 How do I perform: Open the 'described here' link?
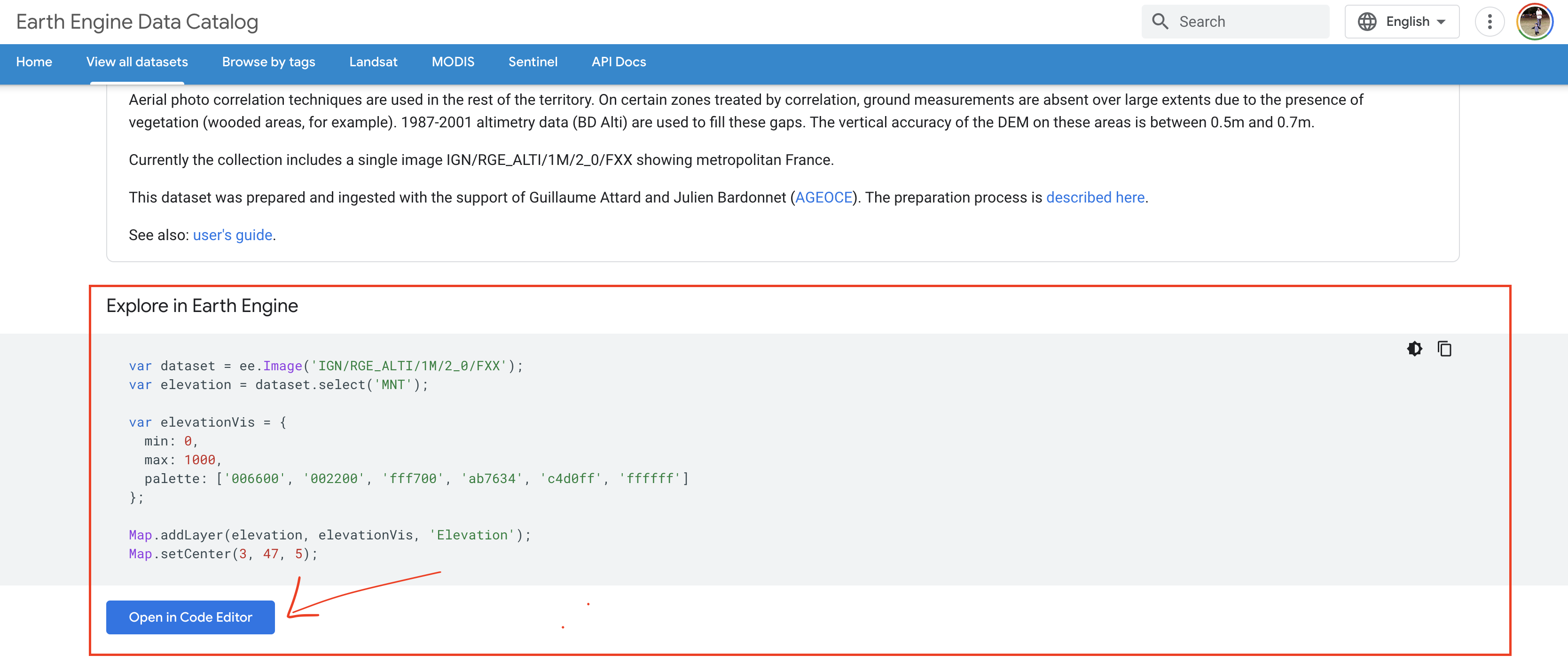point(1095,198)
